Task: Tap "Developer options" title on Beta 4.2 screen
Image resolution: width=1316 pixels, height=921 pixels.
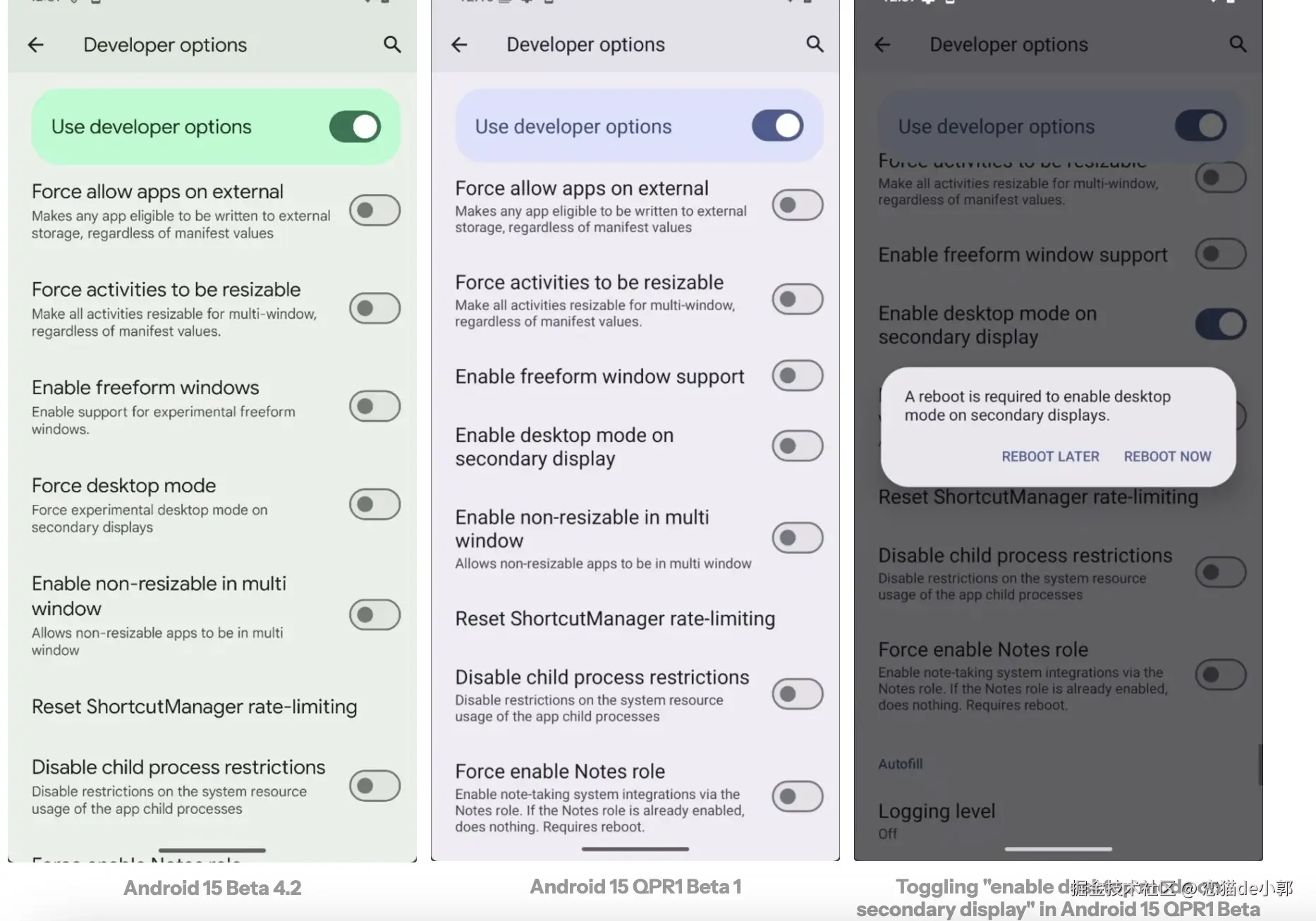Action: (165, 45)
